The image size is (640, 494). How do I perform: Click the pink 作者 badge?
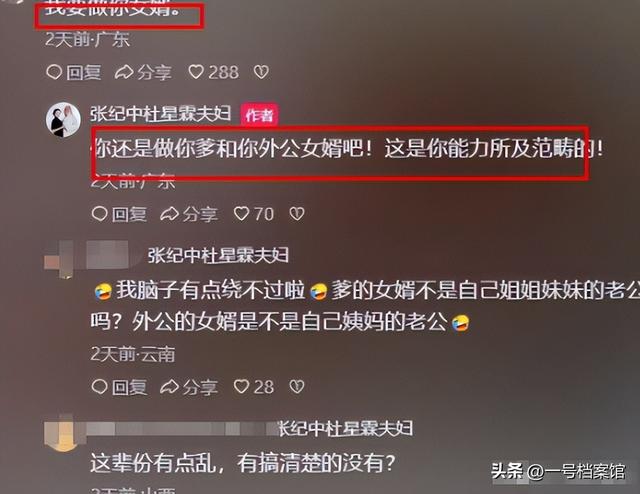(260, 115)
